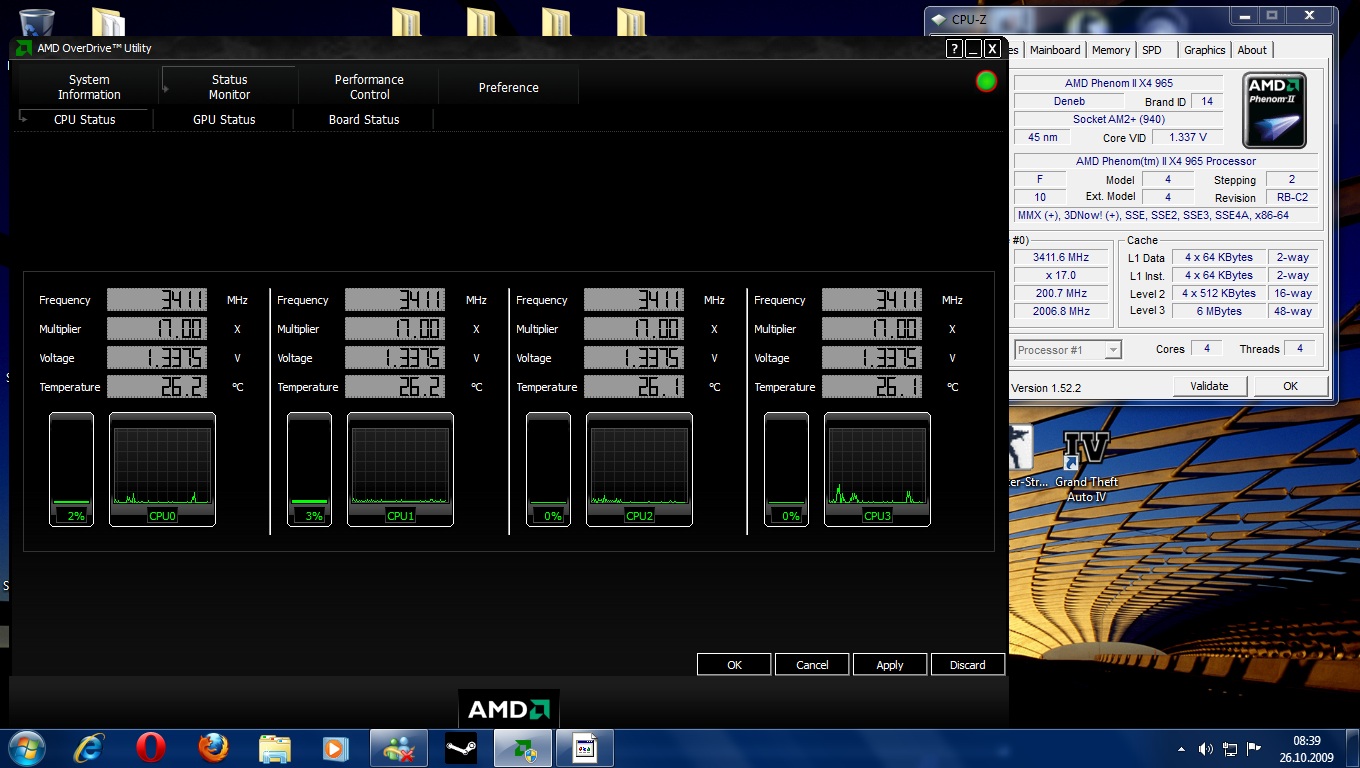This screenshot has height=768, width=1360.
Task: Click the CPU1 usage history graph
Action: tap(400, 469)
